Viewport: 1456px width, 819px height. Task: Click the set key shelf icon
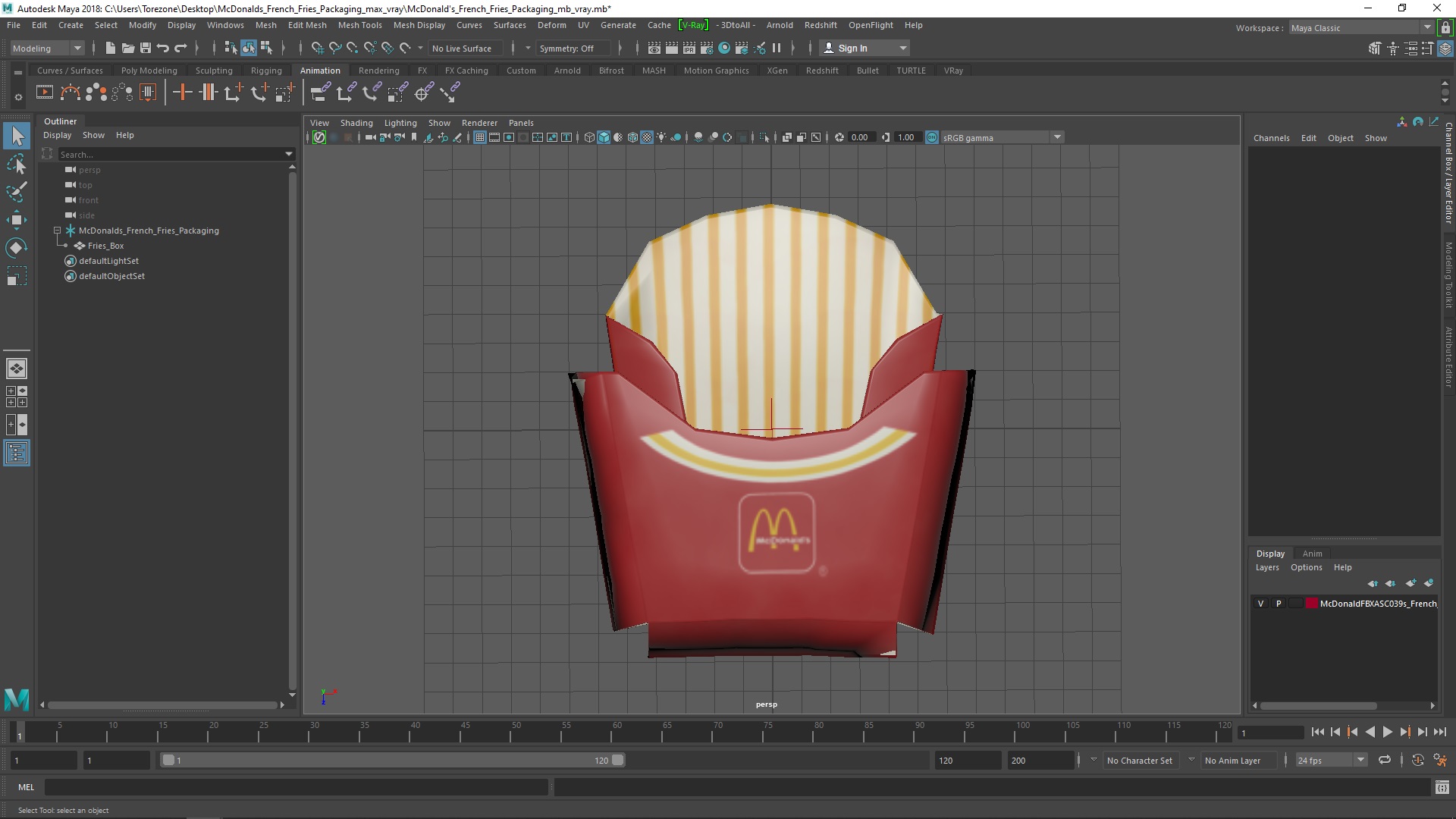tap(182, 93)
